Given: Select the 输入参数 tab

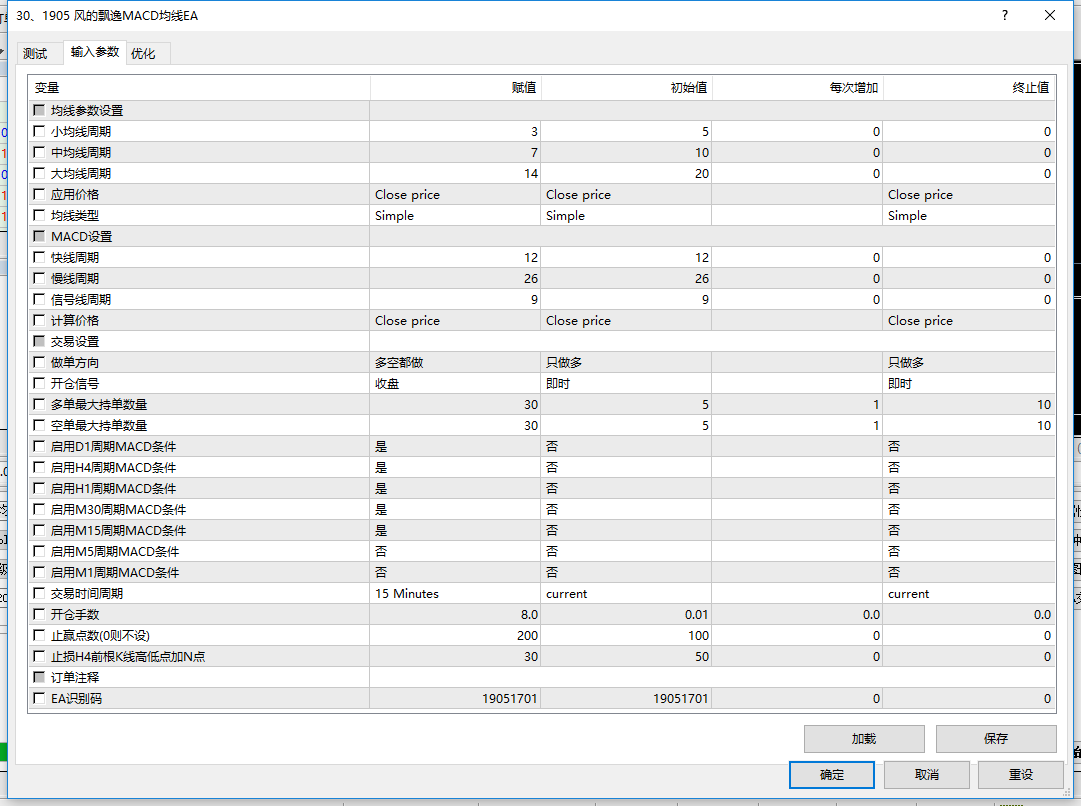Looking at the screenshot, I should point(94,52).
